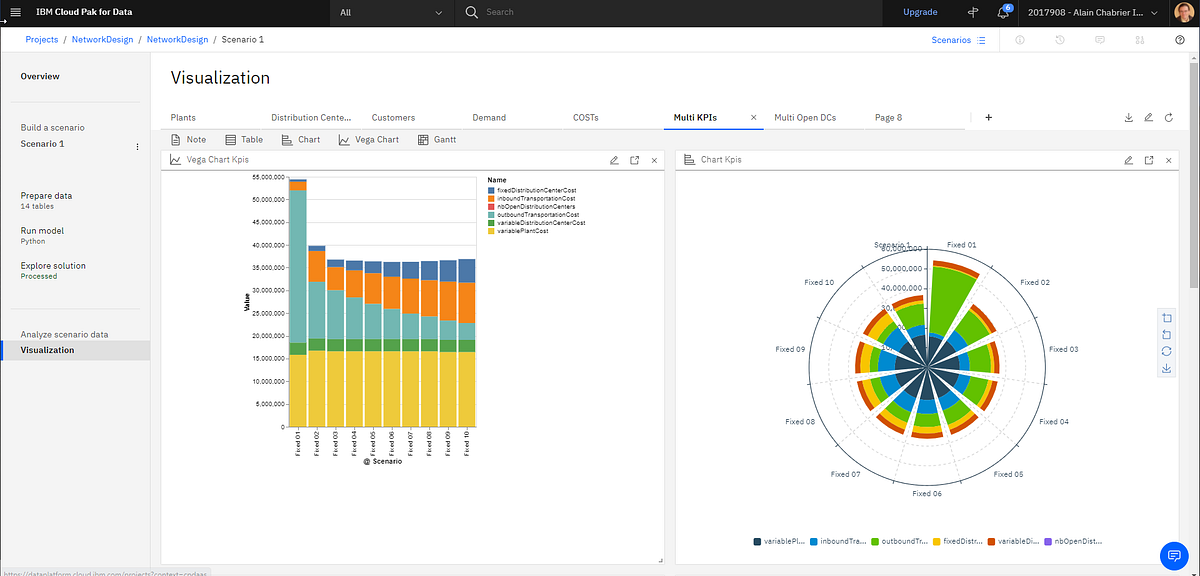Open the signpost tour icon in header

tap(973, 12)
